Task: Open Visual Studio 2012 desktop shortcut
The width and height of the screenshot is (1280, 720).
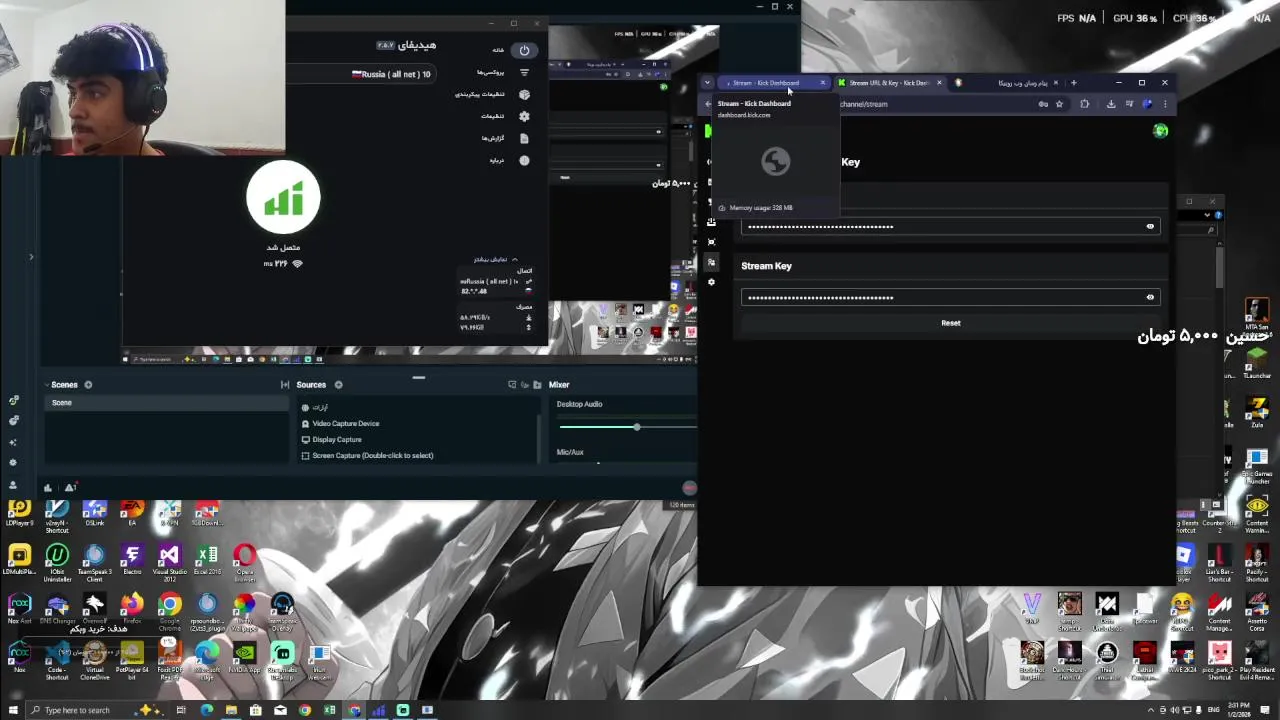Action: coord(169,562)
